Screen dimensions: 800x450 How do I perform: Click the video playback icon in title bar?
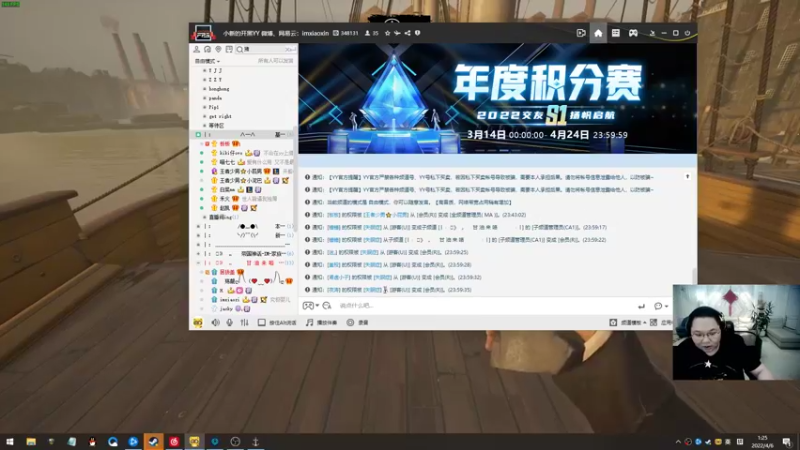coord(581,33)
